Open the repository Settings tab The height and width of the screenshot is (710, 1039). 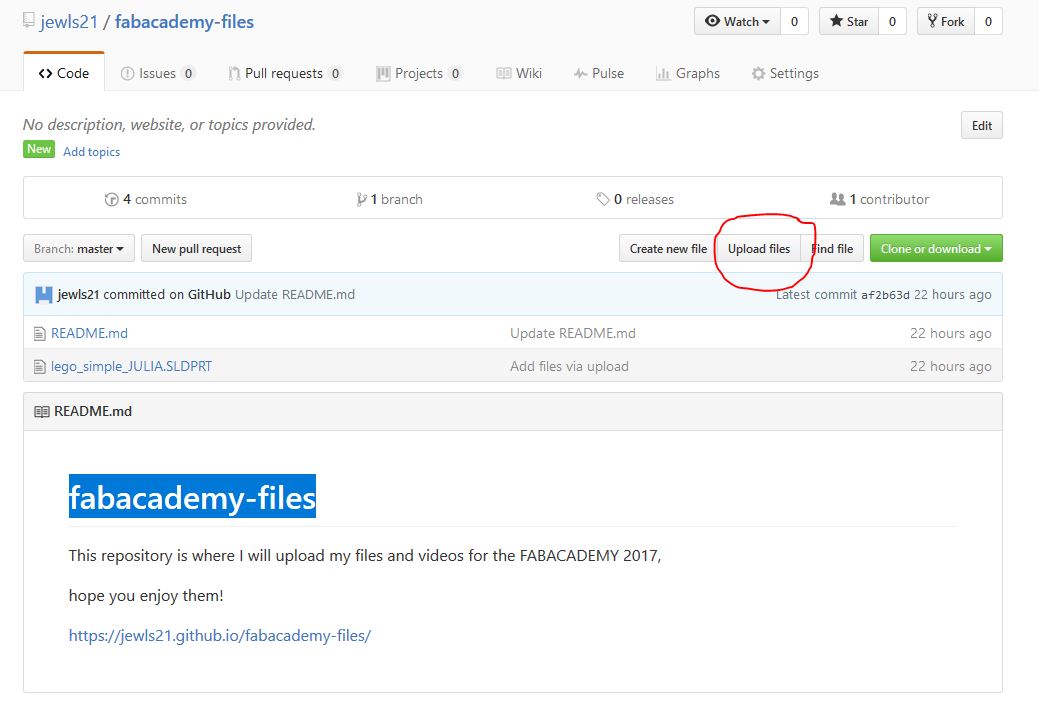(785, 73)
